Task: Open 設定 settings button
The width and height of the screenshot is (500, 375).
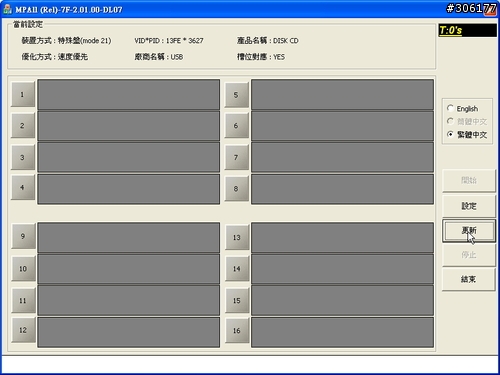Action: [469, 206]
